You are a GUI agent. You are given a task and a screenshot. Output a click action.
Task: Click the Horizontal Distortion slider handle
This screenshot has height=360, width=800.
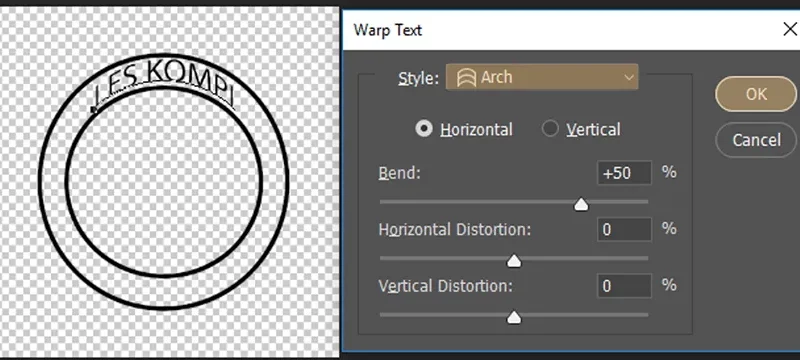coord(514,261)
